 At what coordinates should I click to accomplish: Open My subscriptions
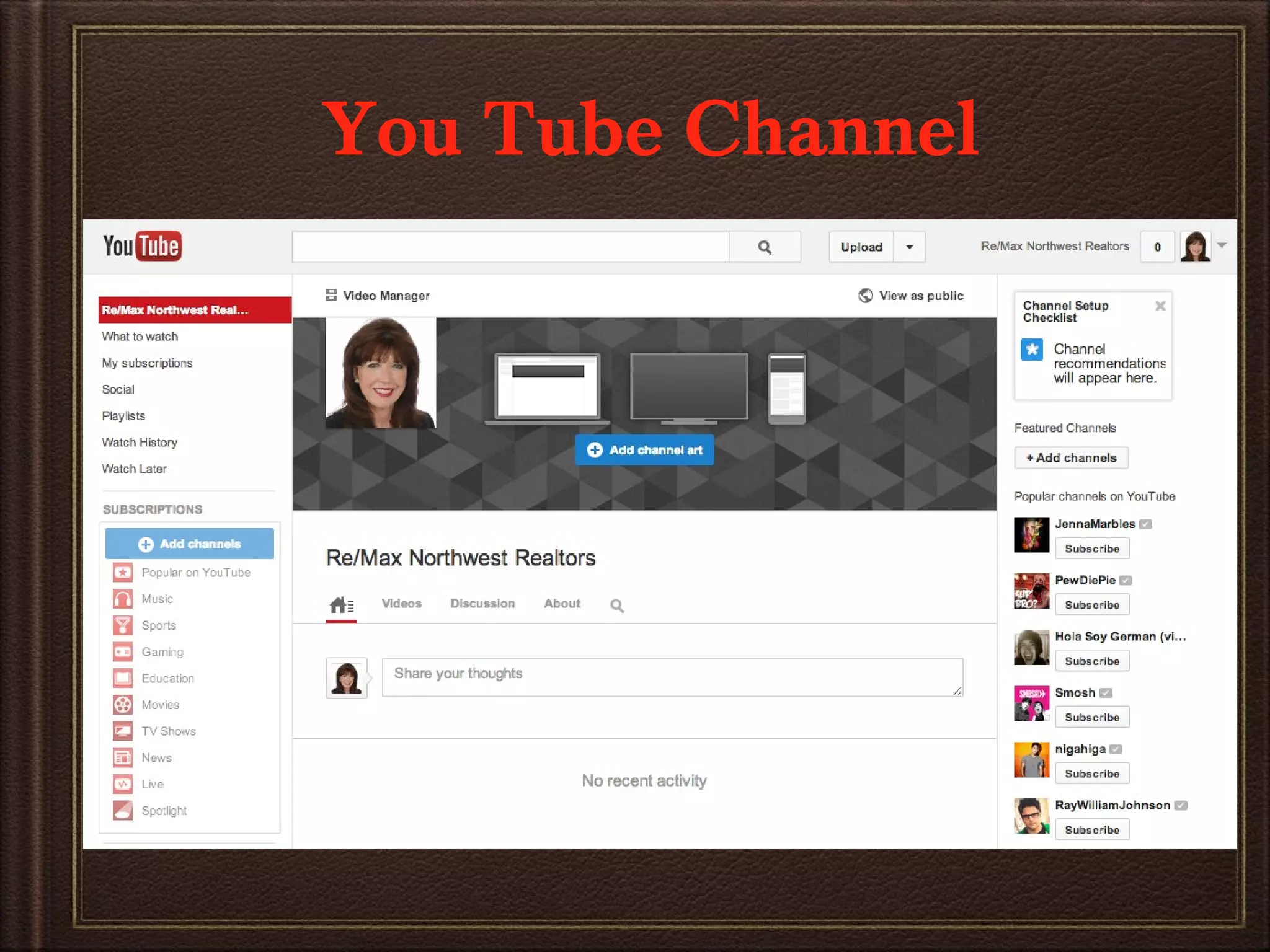pos(147,363)
